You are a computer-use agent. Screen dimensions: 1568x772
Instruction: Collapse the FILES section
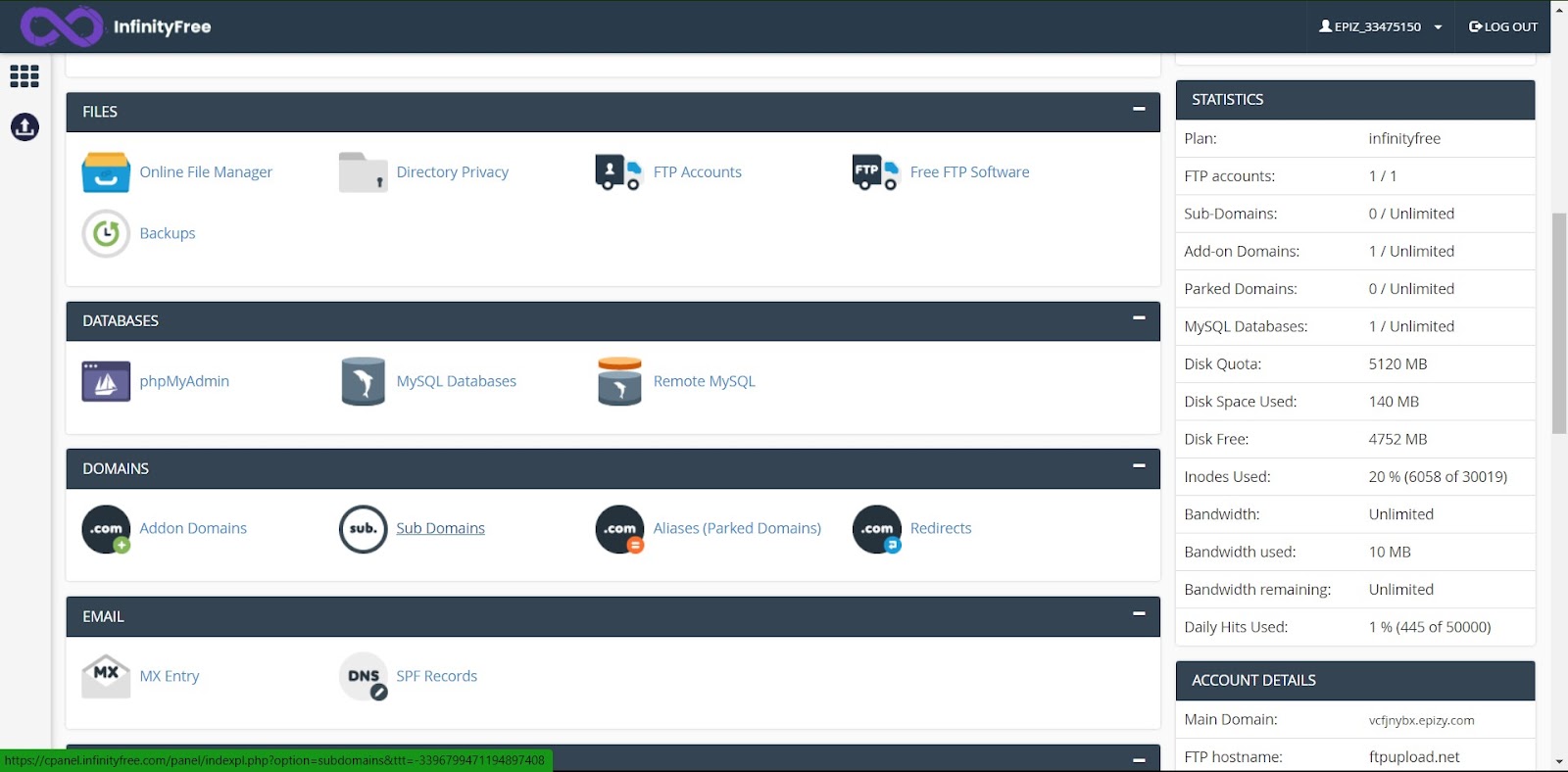1139,109
